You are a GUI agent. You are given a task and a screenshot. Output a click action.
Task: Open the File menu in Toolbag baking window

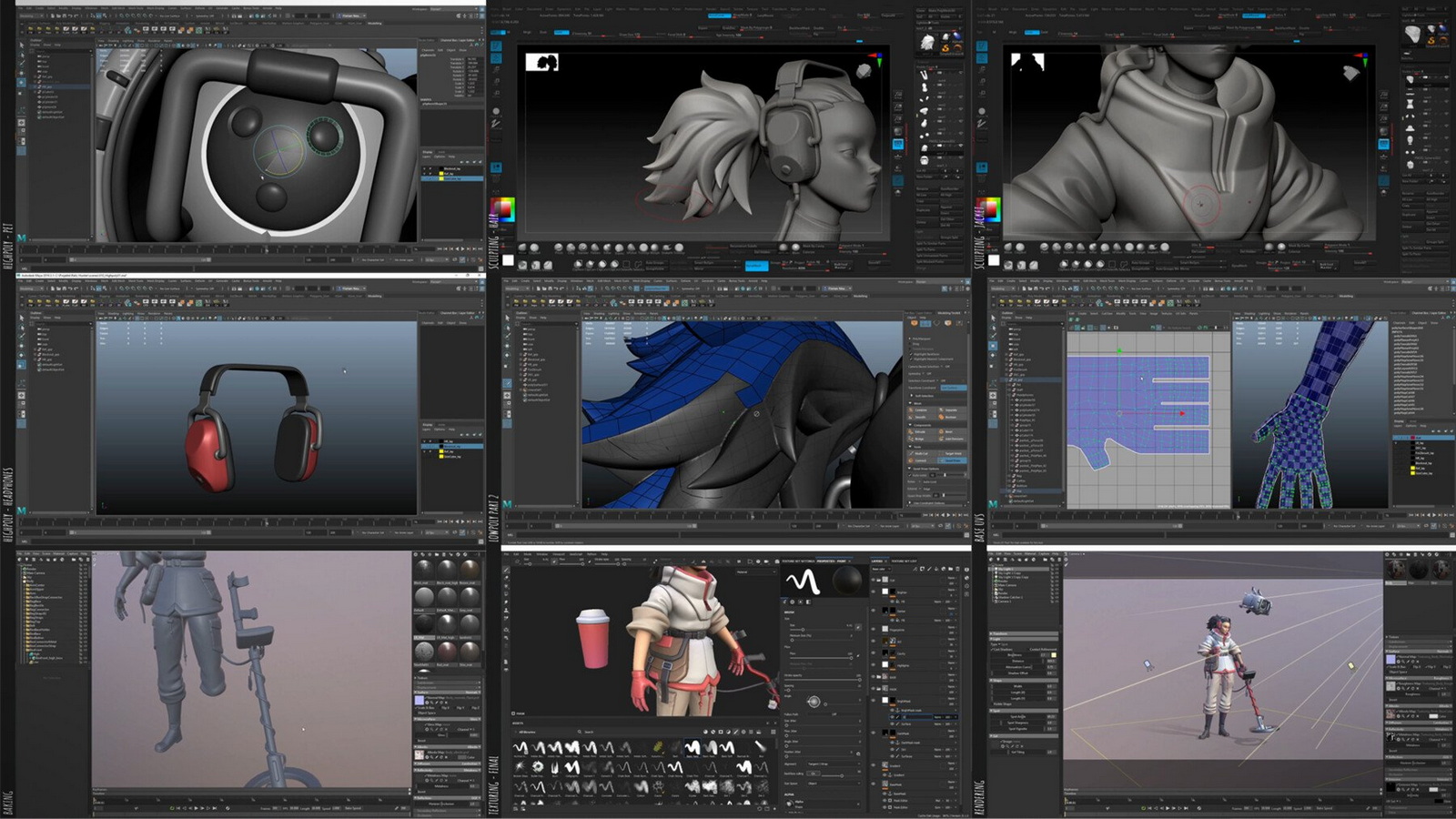click(19, 553)
